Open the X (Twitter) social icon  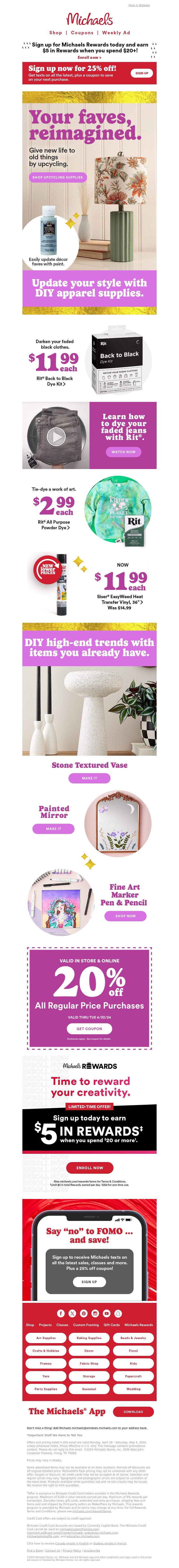pos(72,1313)
